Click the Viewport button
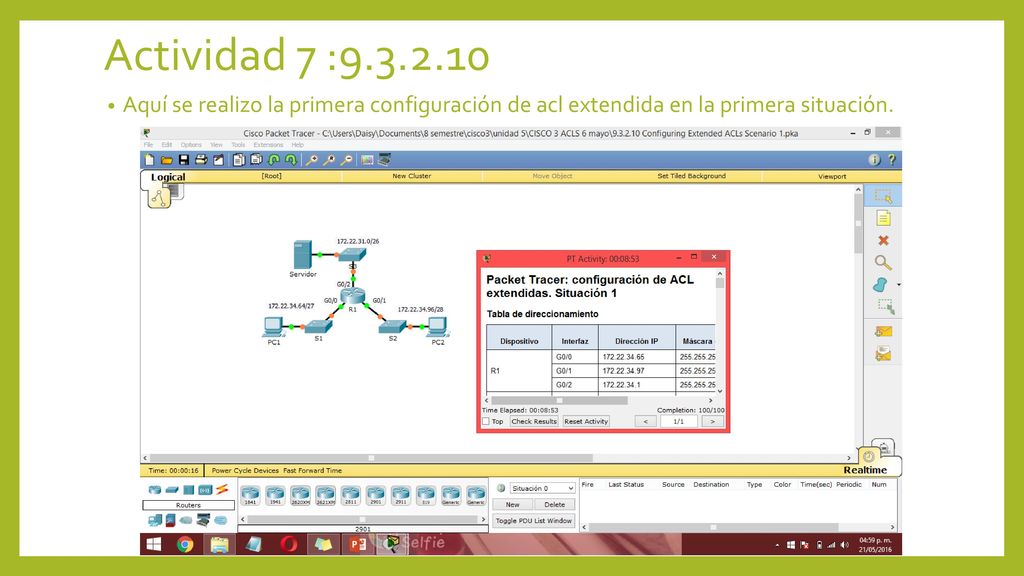Screen dimensions: 1024x576 [x=832, y=176]
